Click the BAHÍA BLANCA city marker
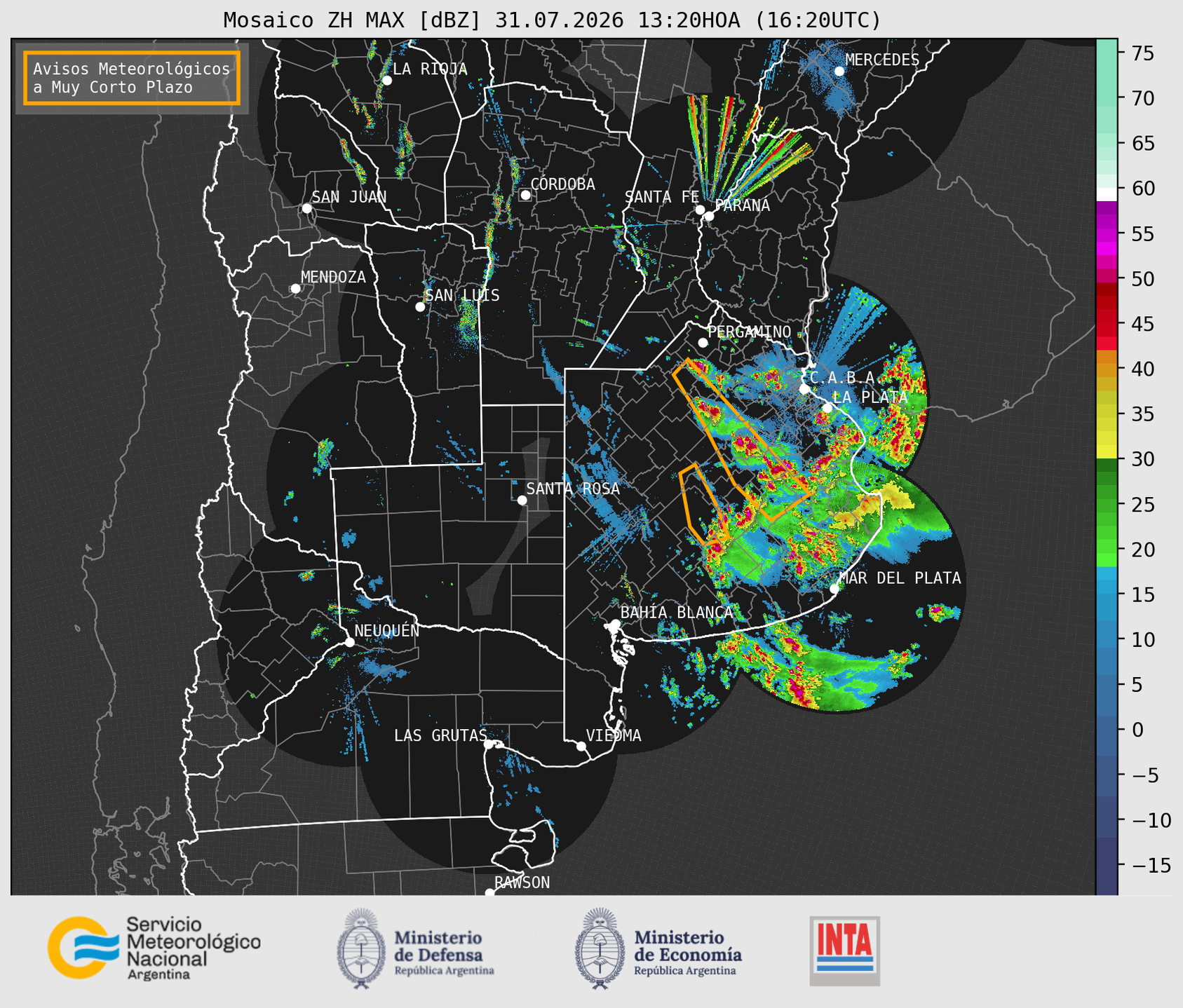The height and width of the screenshot is (1008, 1183). (x=615, y=624)
